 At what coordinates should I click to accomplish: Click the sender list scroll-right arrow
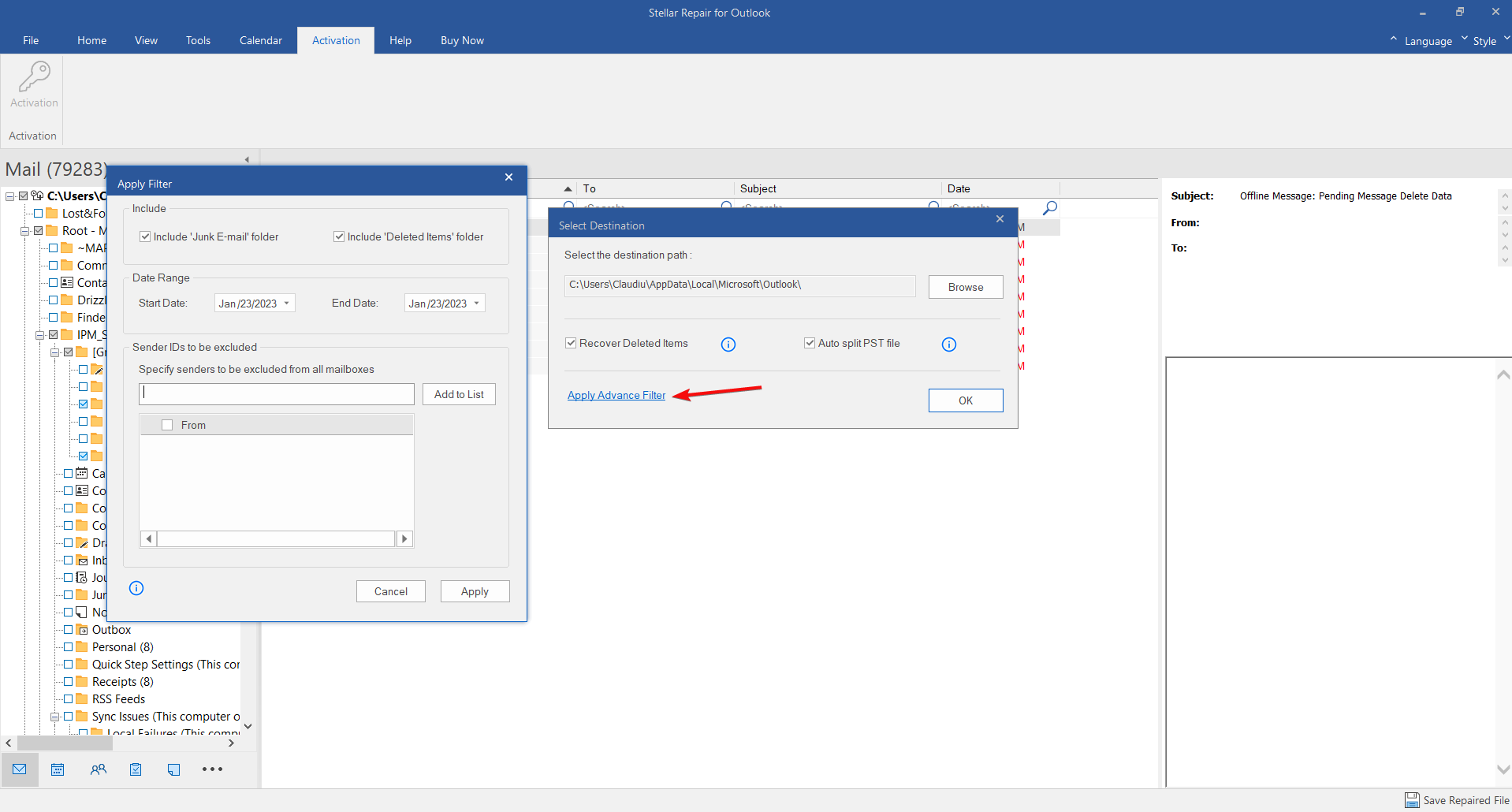(404, 539)
